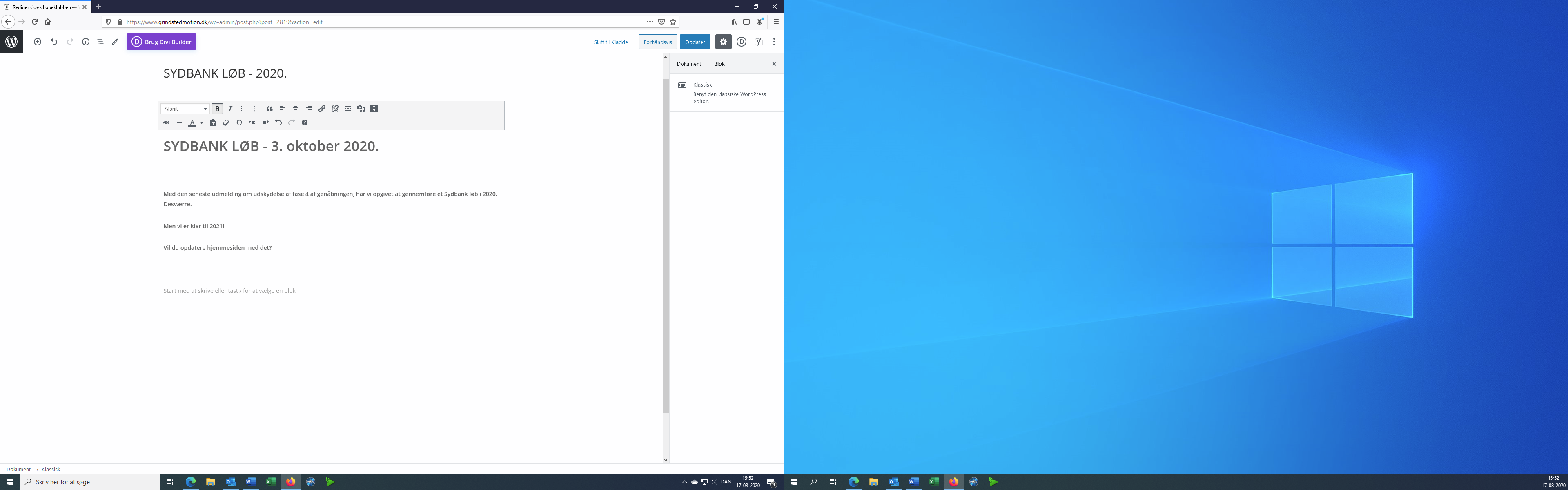Save the page to Pocket
Image resolution: width=1568 pixels, height=490 pixels.
point(661,22)
